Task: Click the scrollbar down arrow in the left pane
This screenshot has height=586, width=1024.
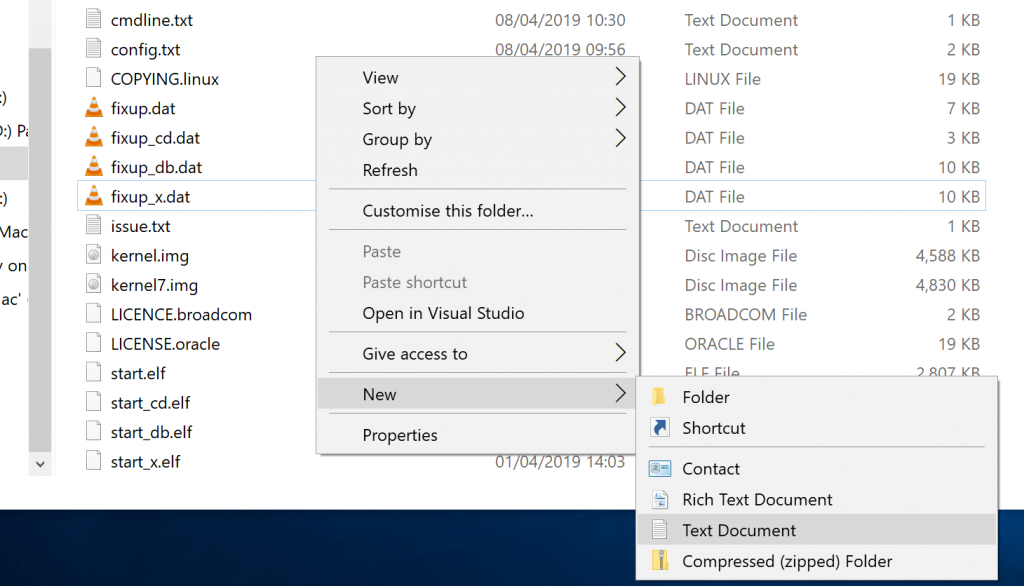Action: pos(40,464)
